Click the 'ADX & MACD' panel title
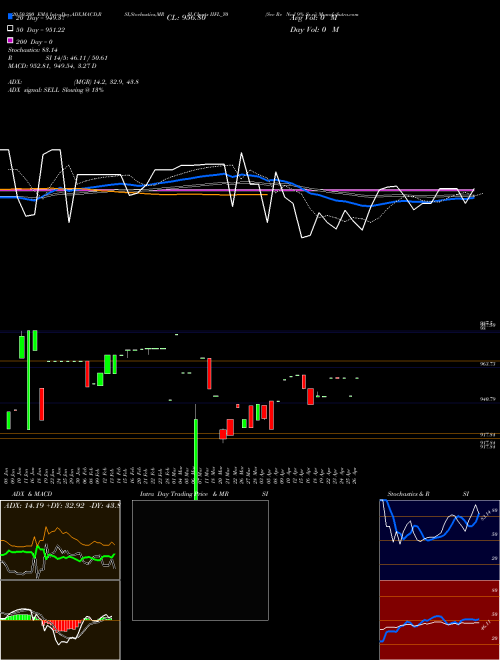 32,494
